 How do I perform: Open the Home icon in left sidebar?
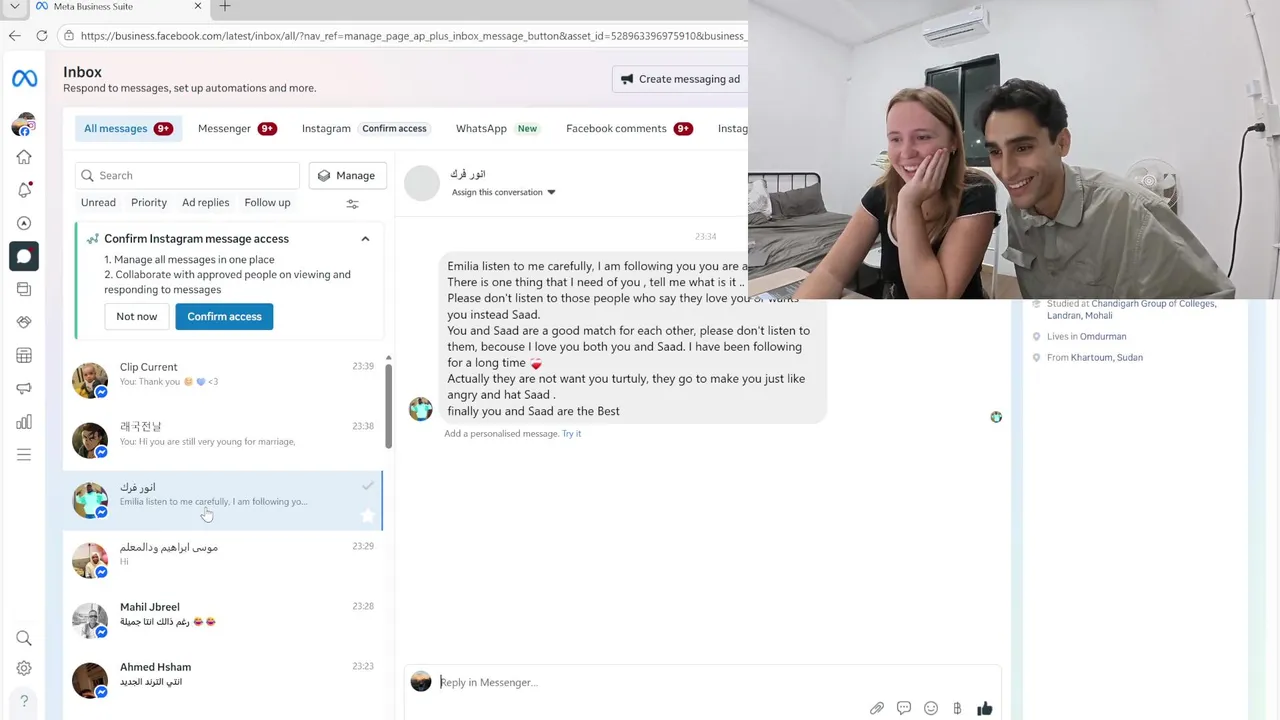pos(24,157)
